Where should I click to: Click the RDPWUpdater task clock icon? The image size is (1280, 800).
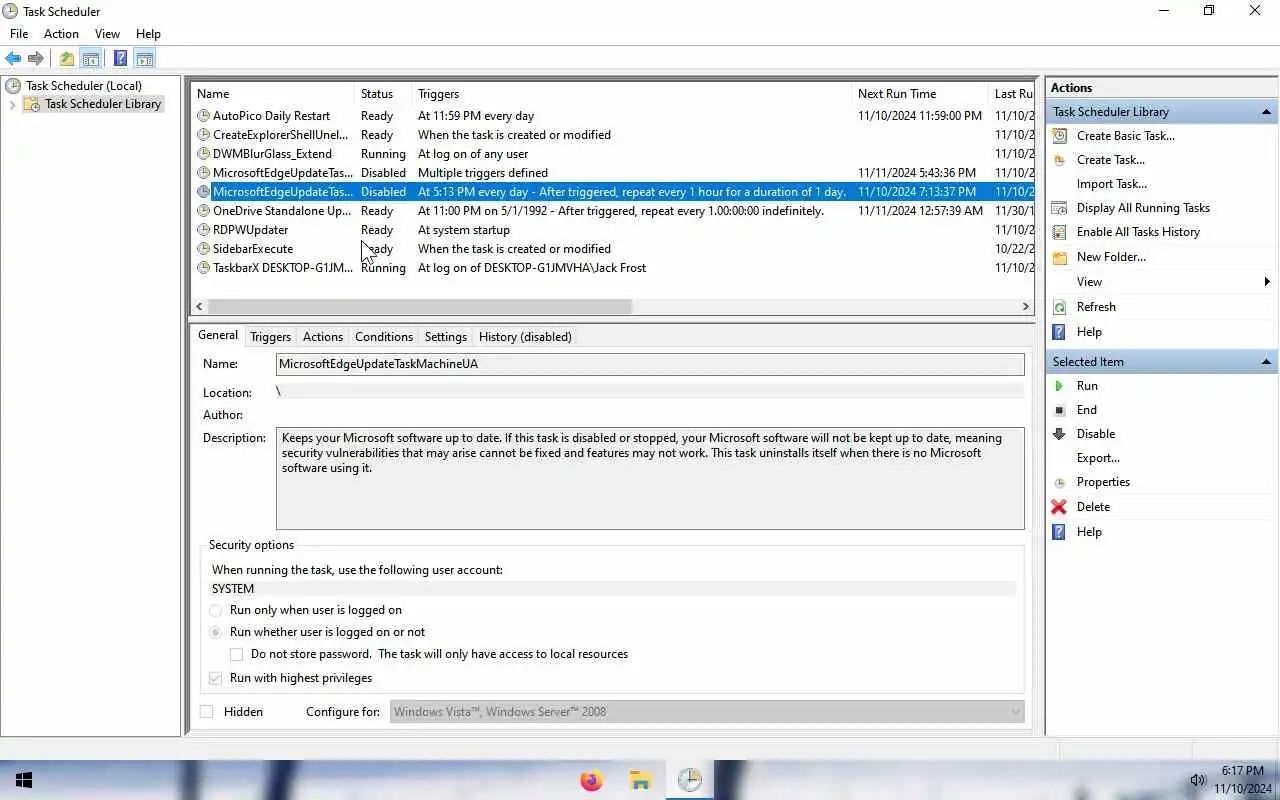[204, 230]
